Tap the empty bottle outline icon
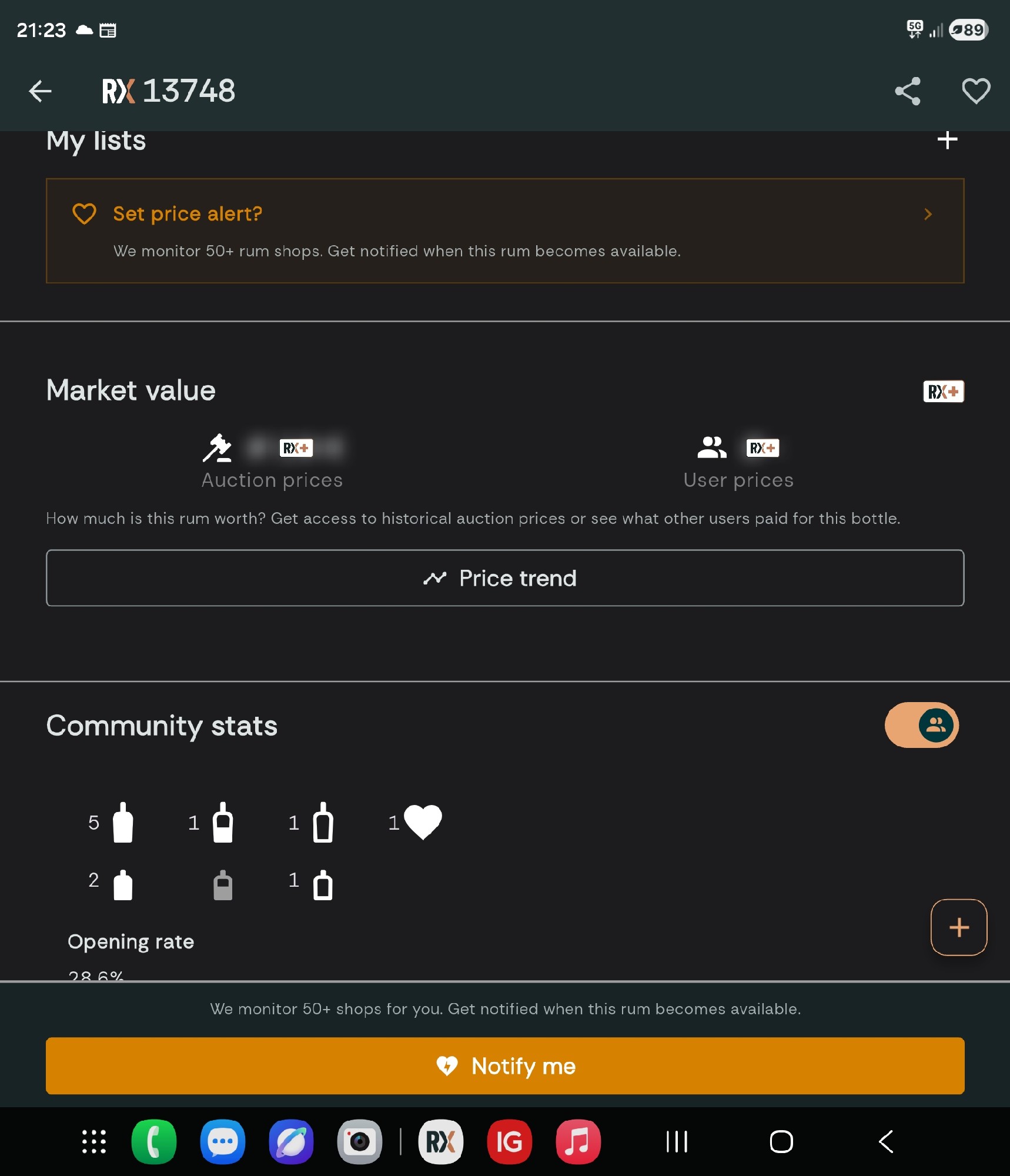The image size is (1010, 1176). (x=323, y=823)
